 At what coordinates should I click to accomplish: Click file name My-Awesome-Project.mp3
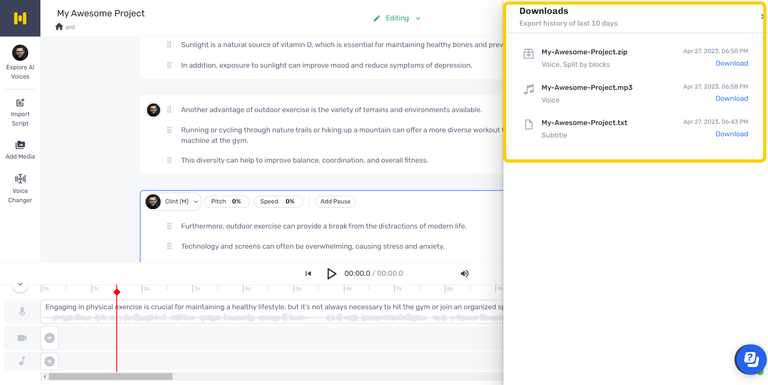point(587,87)
